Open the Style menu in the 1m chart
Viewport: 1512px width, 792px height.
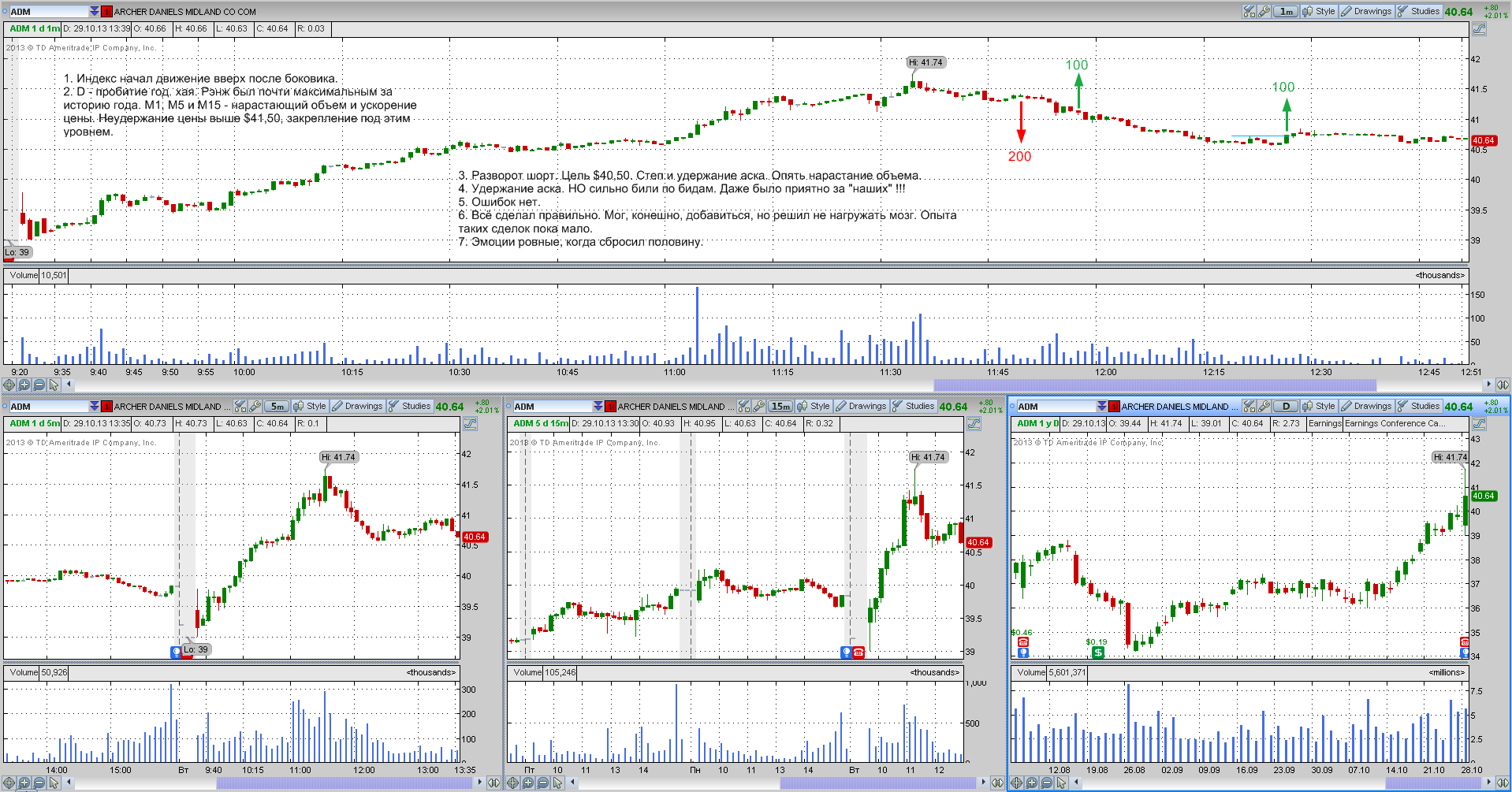1319,11
